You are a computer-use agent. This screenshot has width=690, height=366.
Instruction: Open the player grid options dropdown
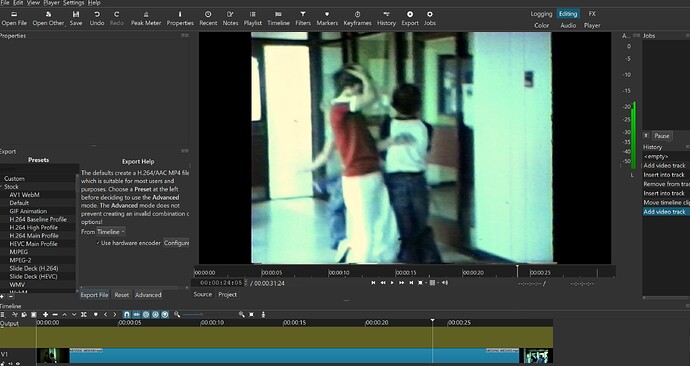tap(434, 283)
